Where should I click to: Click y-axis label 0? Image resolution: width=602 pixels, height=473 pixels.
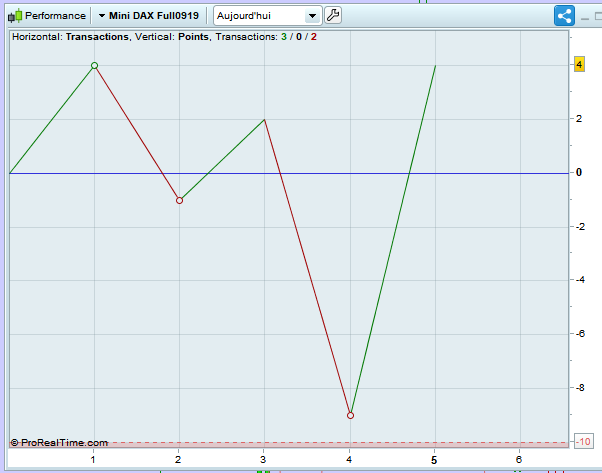click(x=579, y=172)
